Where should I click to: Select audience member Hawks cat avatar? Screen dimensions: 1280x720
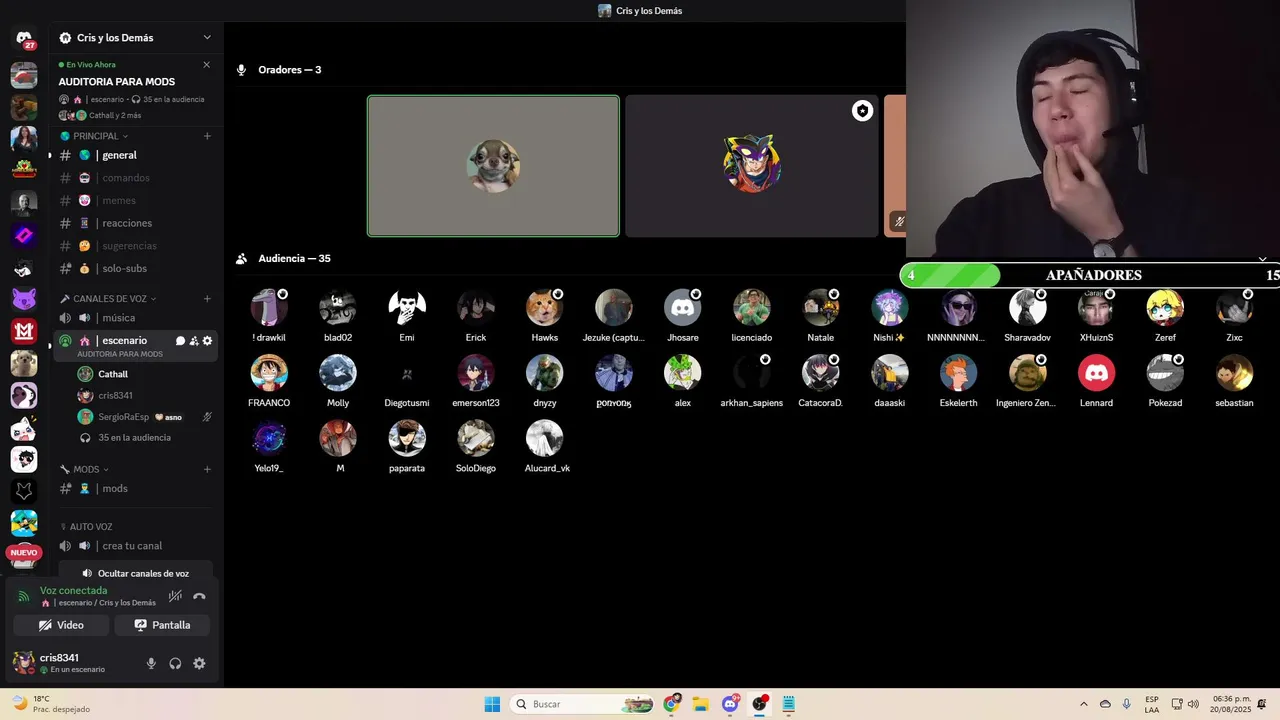pos(545,308)
